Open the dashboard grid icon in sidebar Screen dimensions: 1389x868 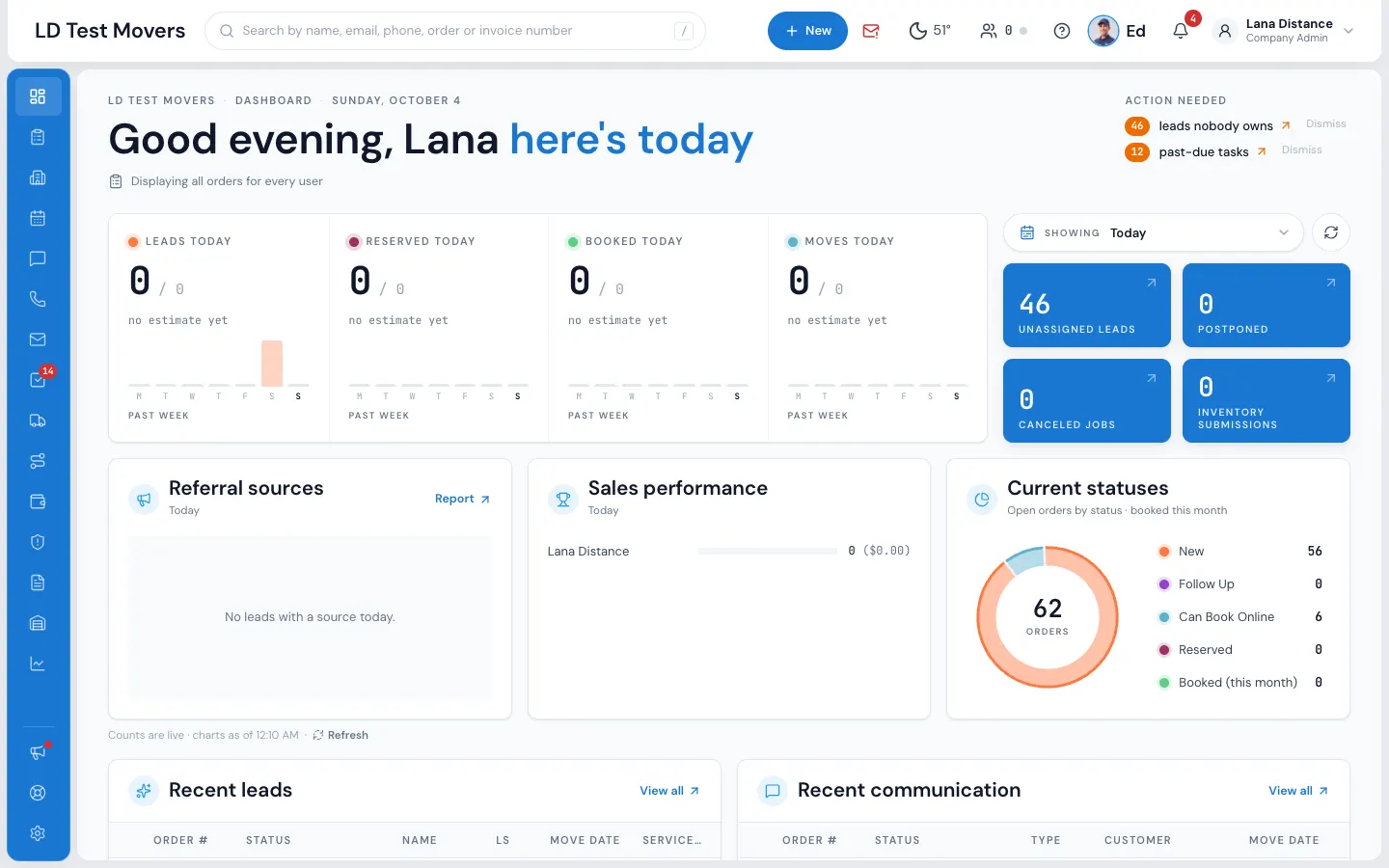click(38, 96)
